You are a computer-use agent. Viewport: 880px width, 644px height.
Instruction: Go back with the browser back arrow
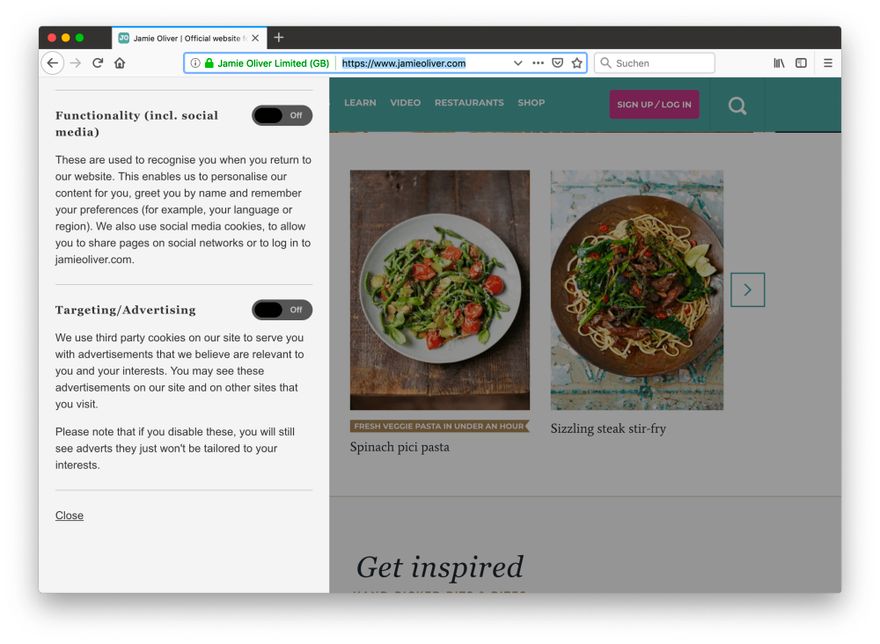(x=53, y=63)
